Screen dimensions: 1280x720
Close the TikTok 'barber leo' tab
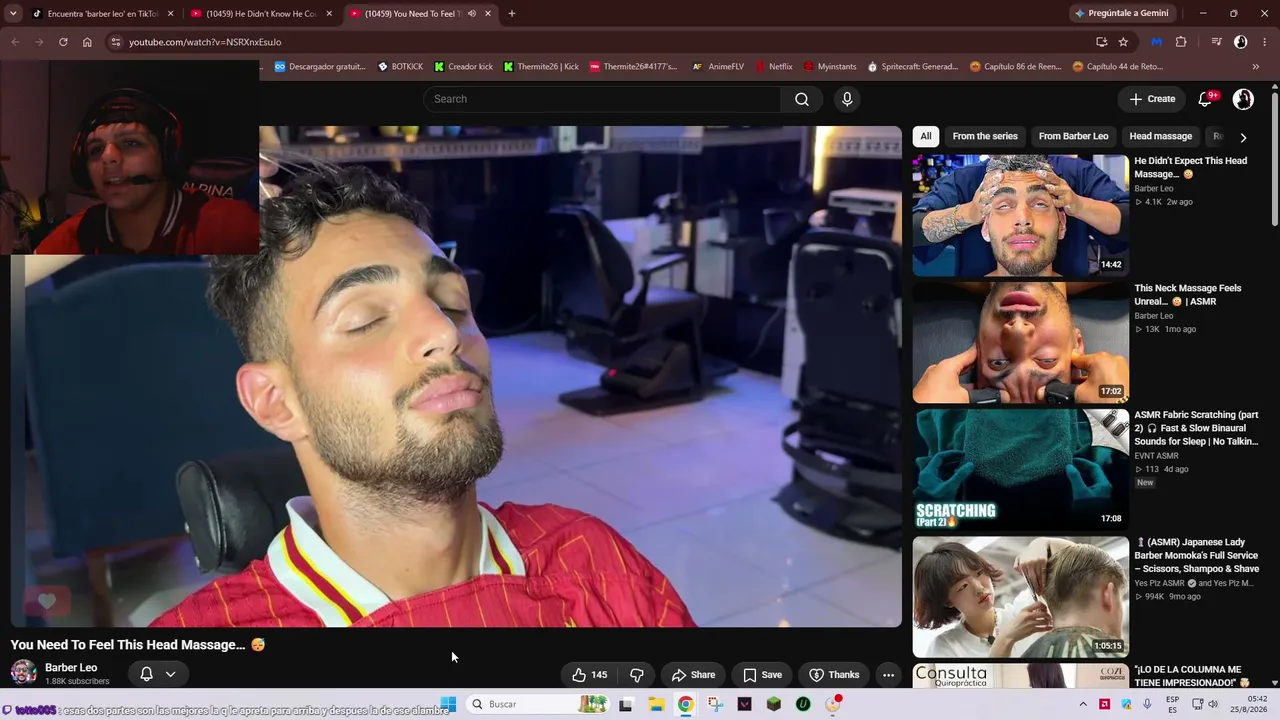point(171,14)
